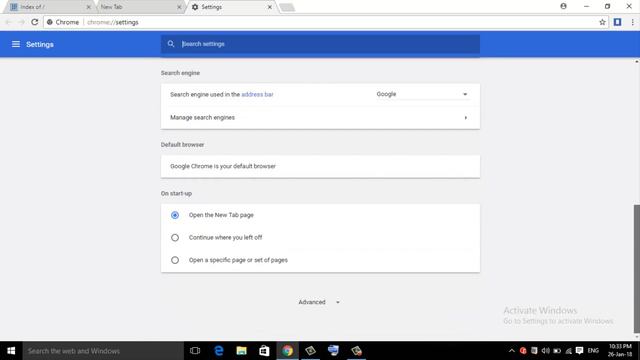Click the Windows taskbar search box

pos(103,351)
